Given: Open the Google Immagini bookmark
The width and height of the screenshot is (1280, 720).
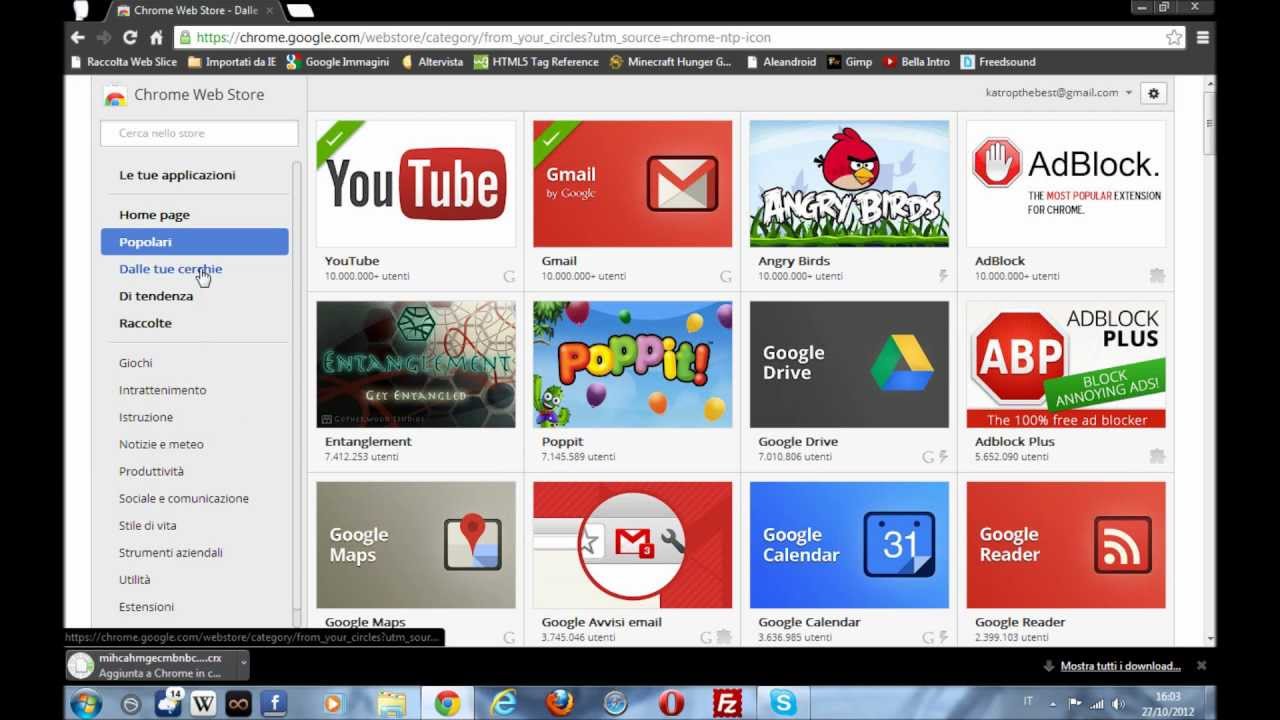Looking at the screenshot, I should point(338,62).
